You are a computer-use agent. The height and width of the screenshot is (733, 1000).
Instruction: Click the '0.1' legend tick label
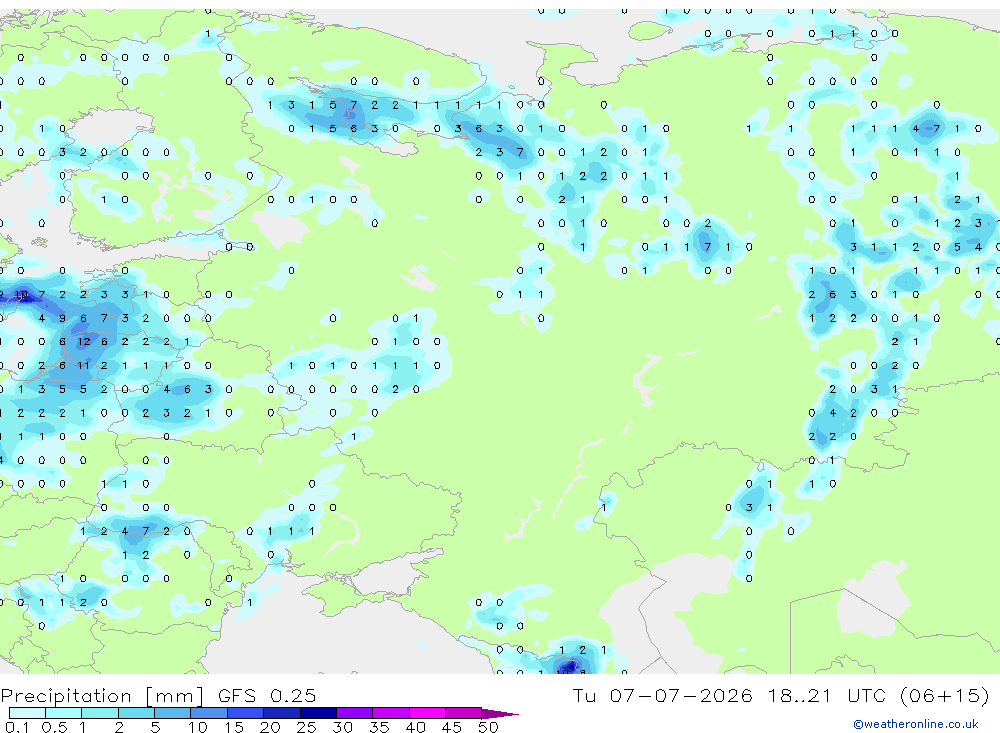click(17, 727)
